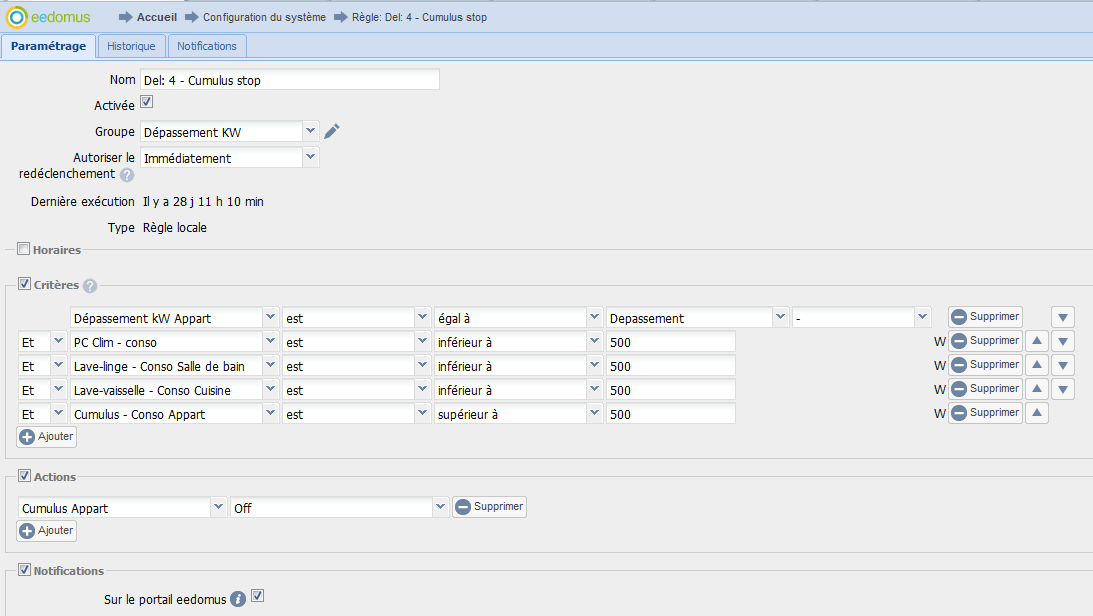Click help icon next to redéclenchement

(127, 175)
